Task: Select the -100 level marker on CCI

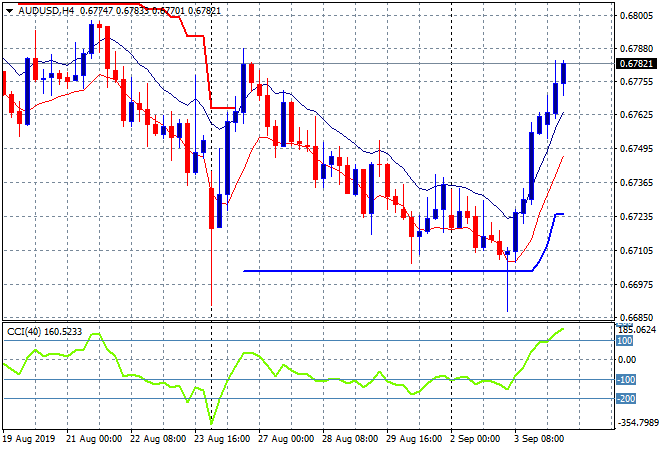Action: [x=625, y=380]
